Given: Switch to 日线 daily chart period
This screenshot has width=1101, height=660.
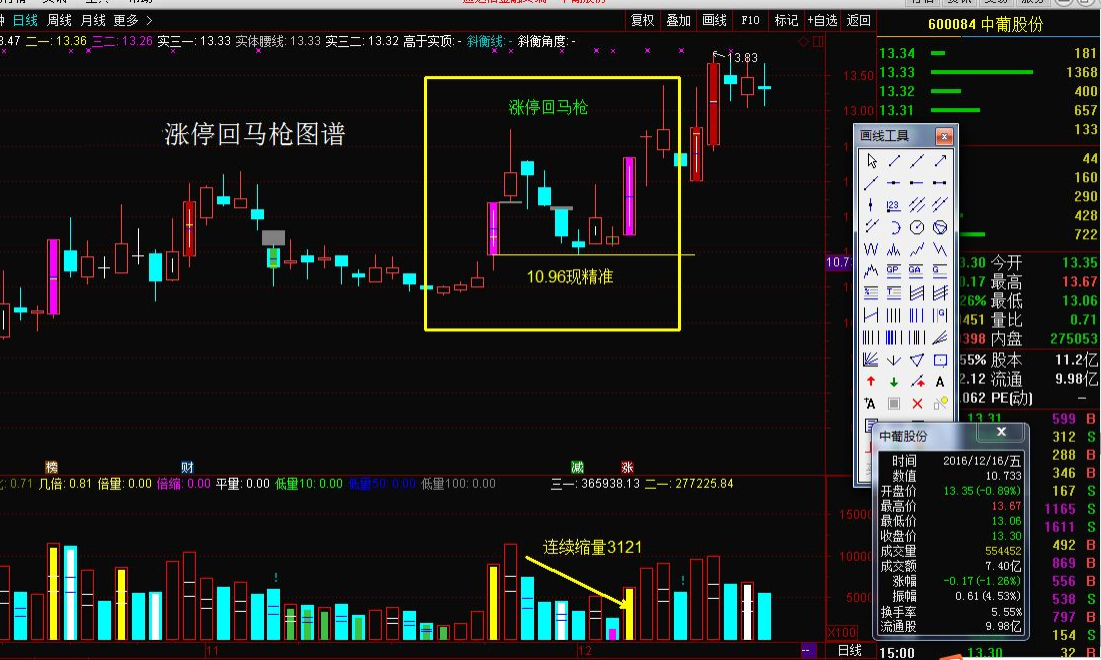Looking at the screenshot, I should pos(26,21).
